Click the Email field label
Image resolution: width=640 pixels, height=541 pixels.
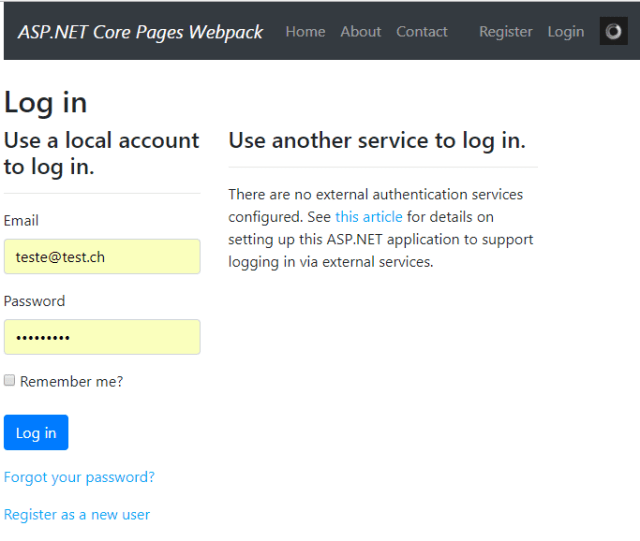tap(21, 220)
